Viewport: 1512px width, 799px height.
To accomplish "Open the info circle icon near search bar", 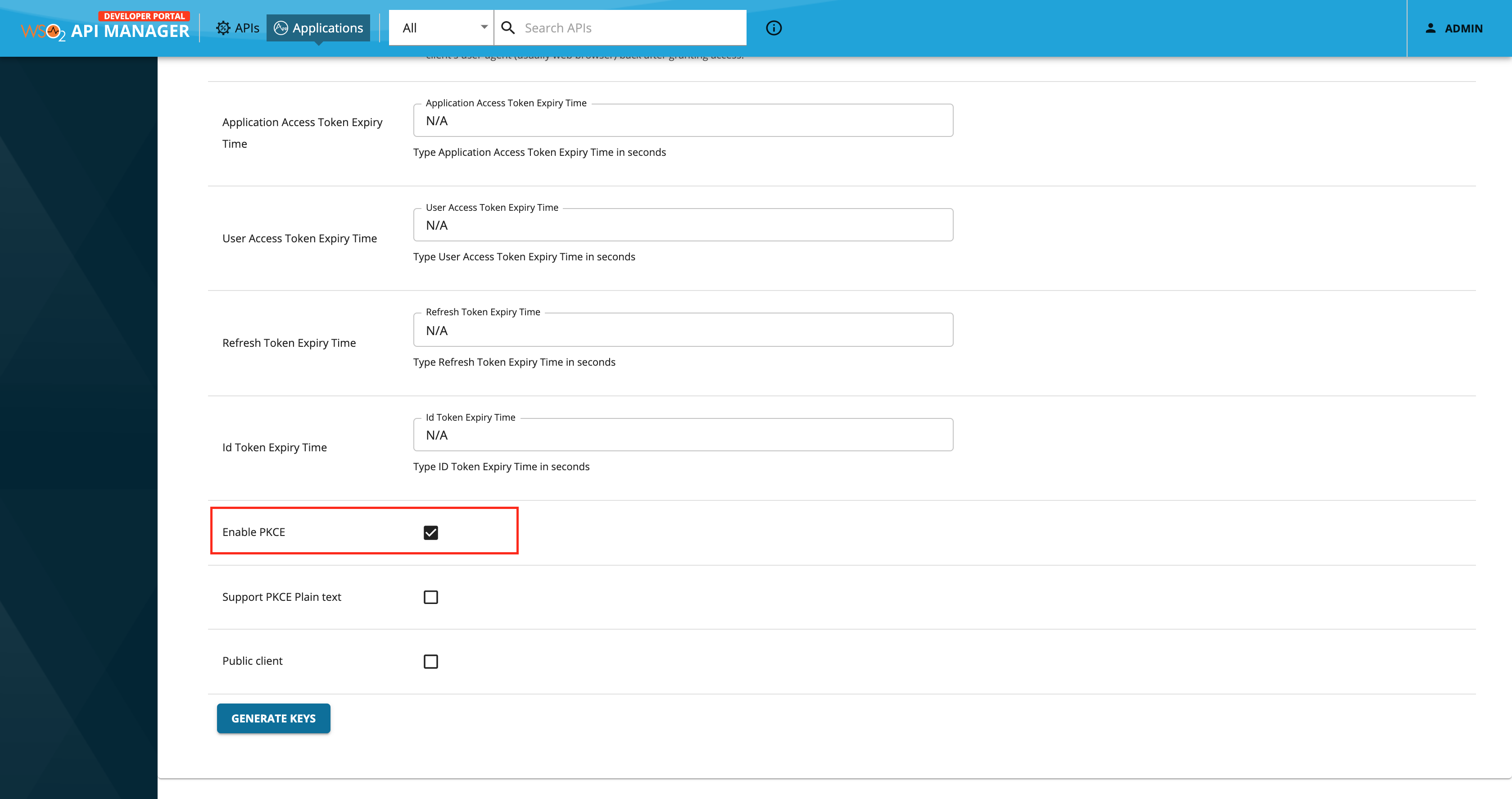I will (773, 27).
